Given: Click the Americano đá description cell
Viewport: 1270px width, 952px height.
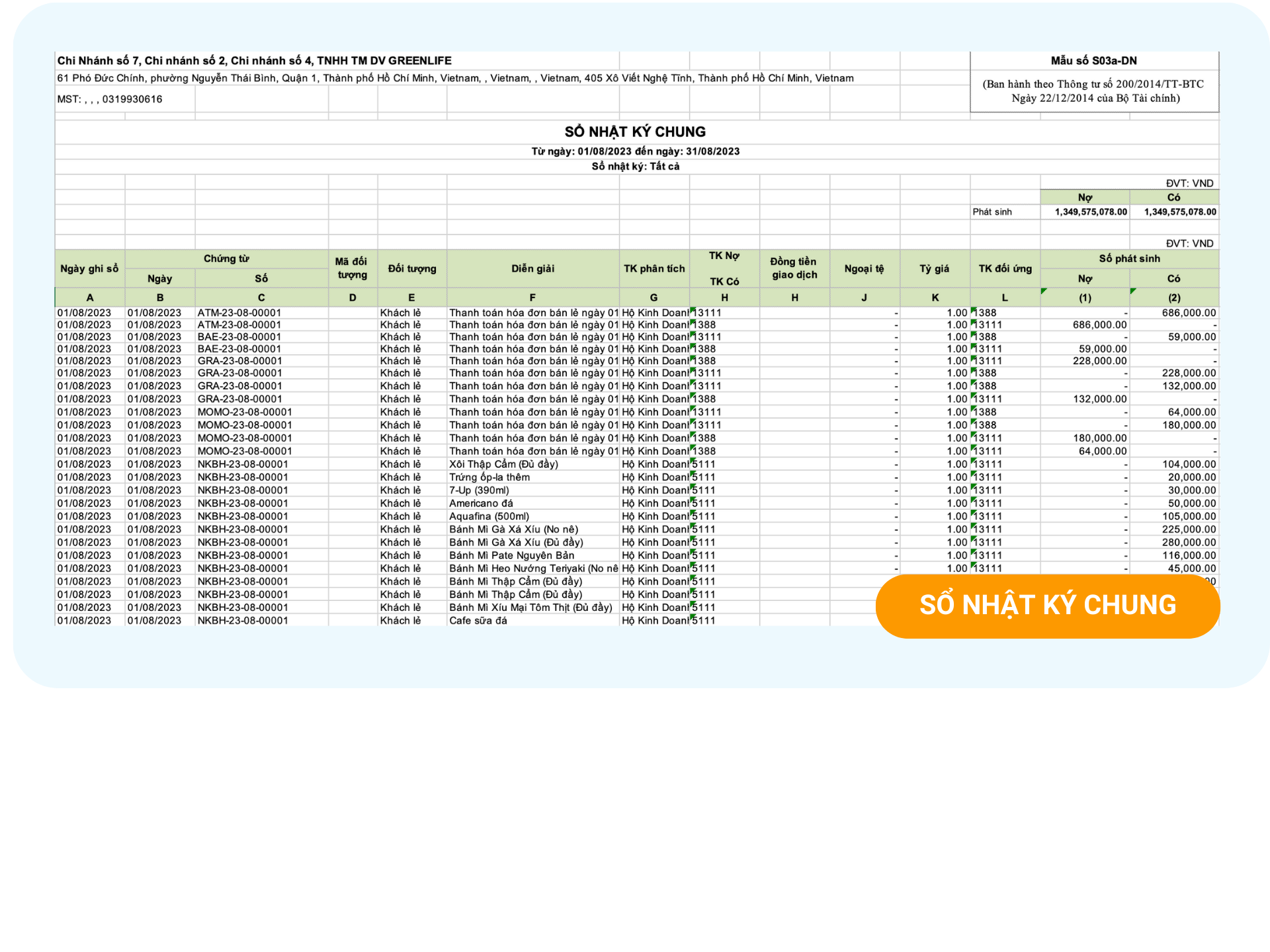Looking at the screenshot, I should [x=481, y=503].
